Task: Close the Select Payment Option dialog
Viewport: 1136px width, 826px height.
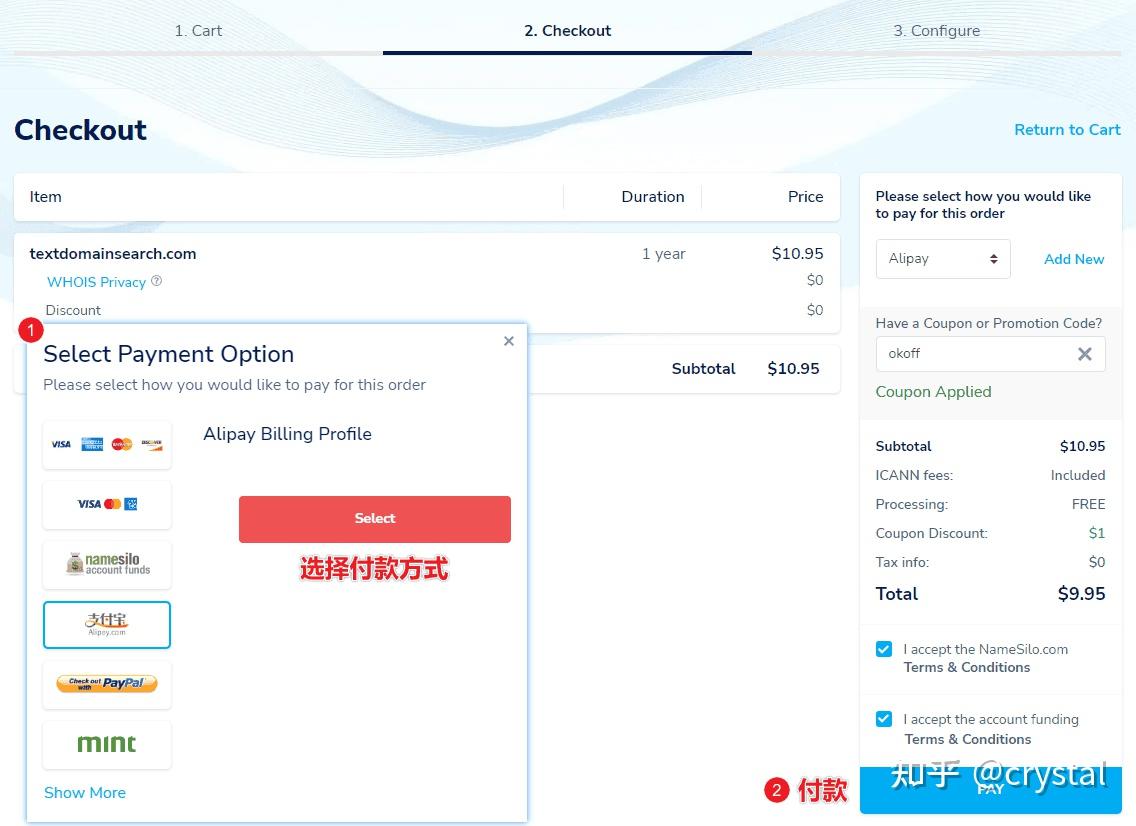Action: point(509,341)
